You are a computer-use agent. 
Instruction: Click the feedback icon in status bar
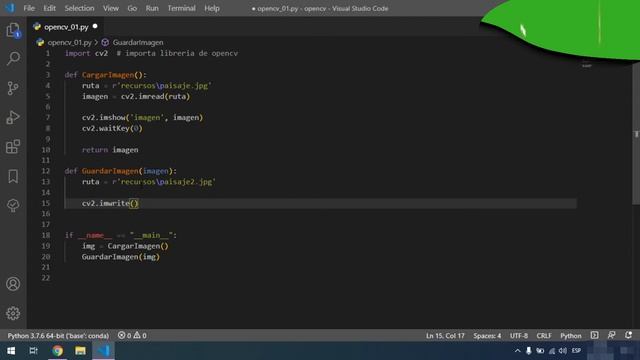pyautogui.click(x=611, y=335)
